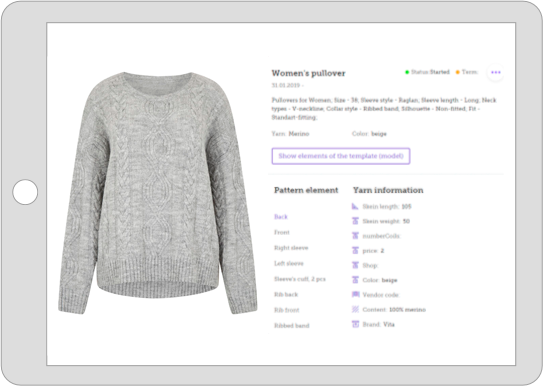This screenshot has height=386, width=543.
Task: Click the Color: beige text under description
Action: (x=369, y=134)
